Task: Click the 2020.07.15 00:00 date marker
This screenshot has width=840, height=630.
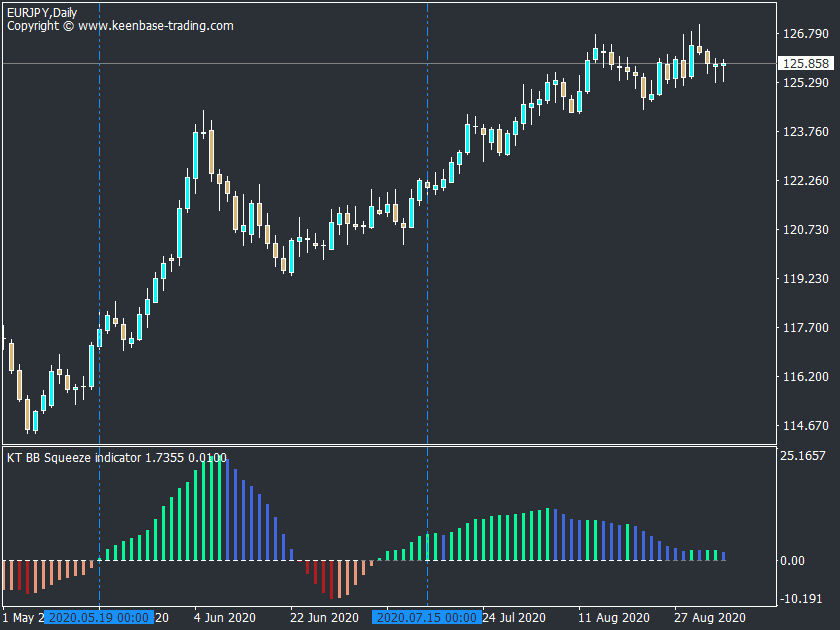Action: point(427,618)
